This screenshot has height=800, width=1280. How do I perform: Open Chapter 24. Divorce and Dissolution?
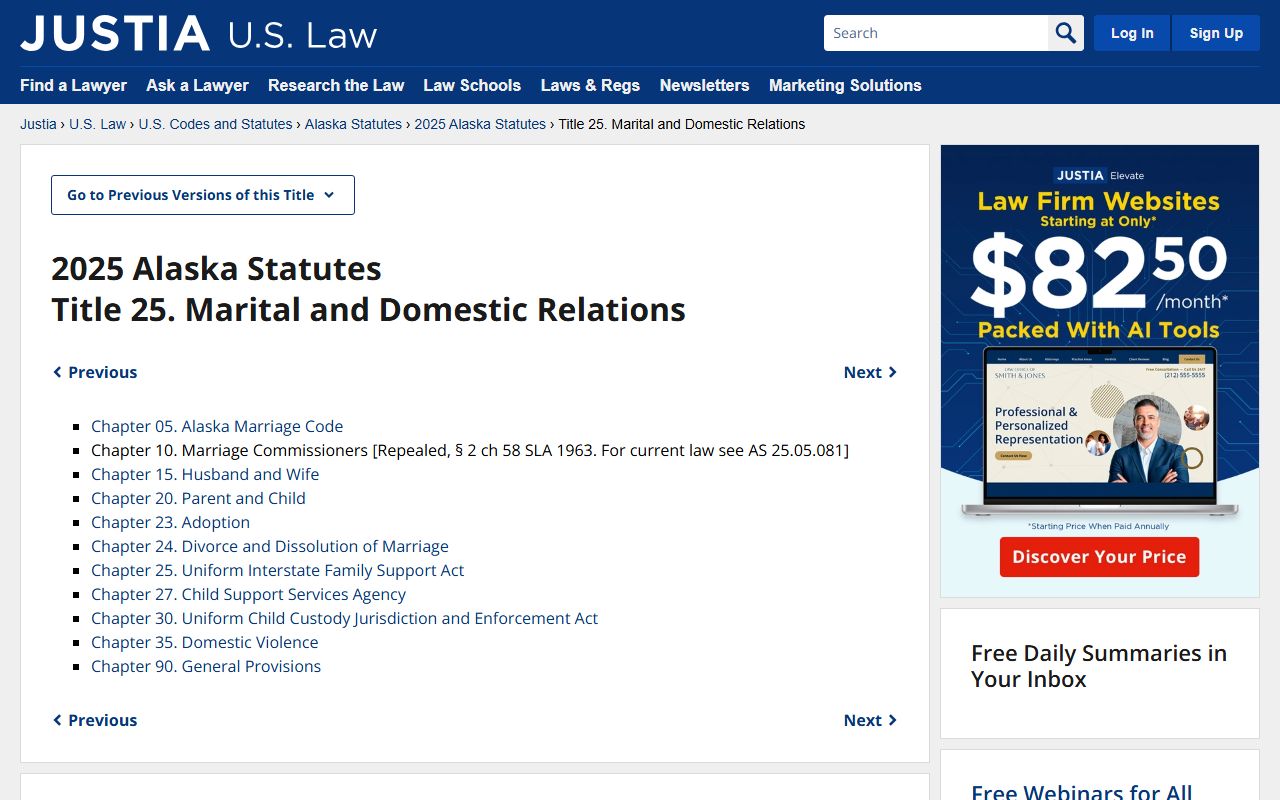[x=270, y=546]
